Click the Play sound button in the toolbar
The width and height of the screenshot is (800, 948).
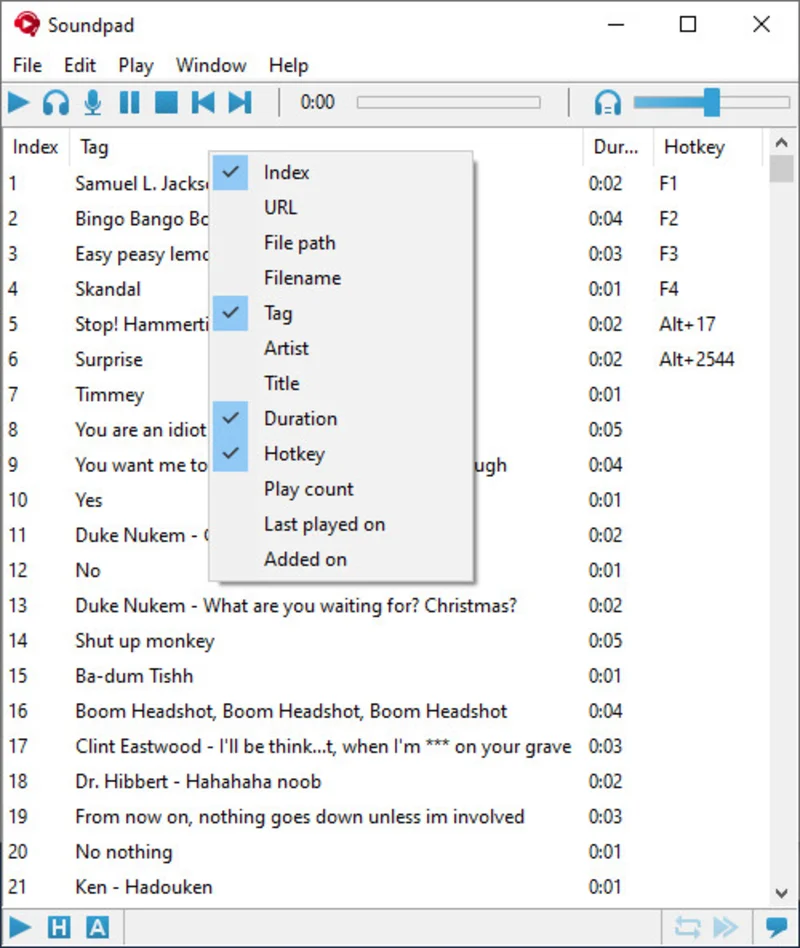coord(19,102)
